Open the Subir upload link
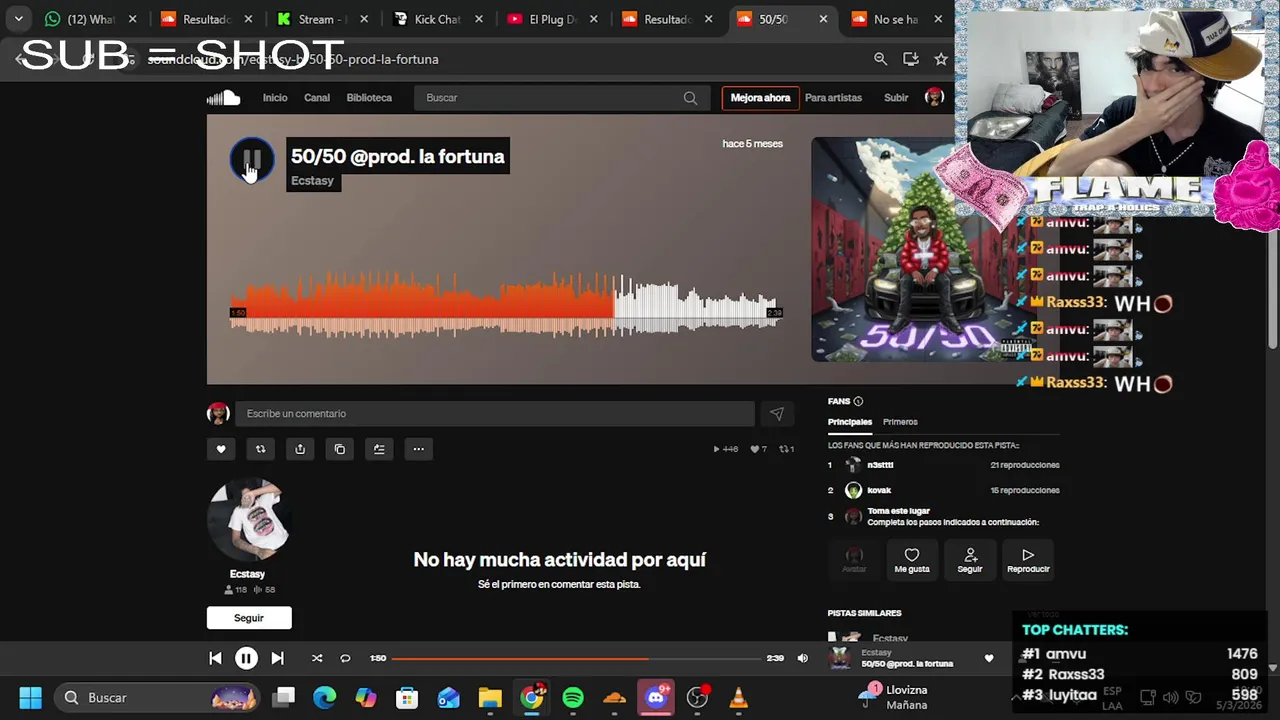 tap(896, 98)
